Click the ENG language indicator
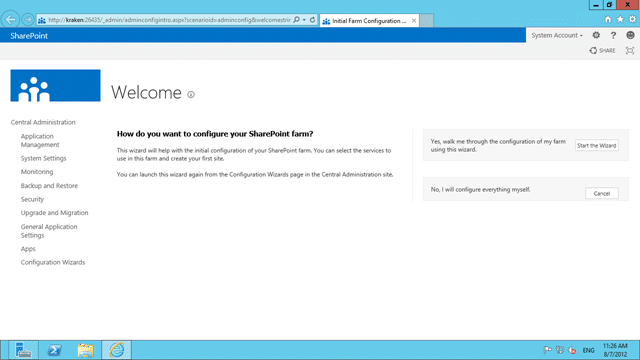Image resolution: width=640 pixels, height=360 pixels. coord(588,351)
